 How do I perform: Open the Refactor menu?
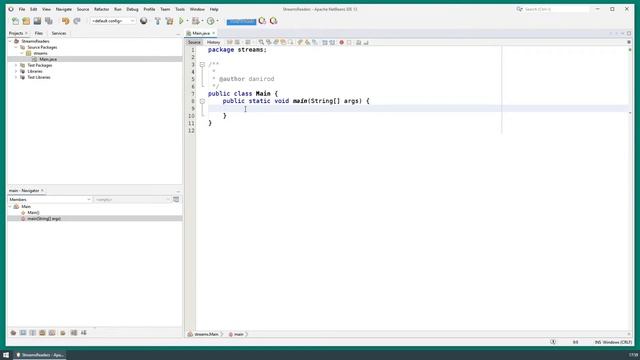tap(102, 9)
